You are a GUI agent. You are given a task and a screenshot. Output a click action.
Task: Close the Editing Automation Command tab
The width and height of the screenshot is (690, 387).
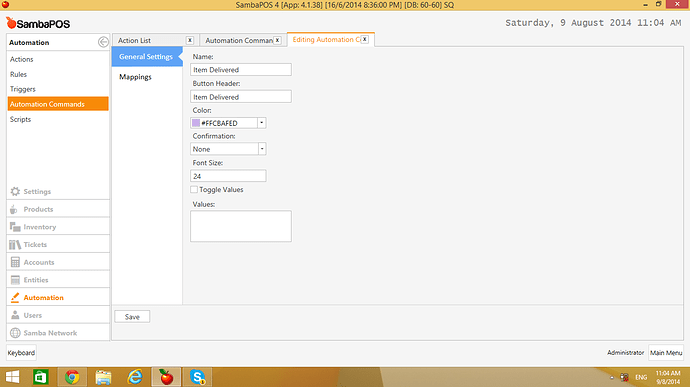[x=364, y=39]
